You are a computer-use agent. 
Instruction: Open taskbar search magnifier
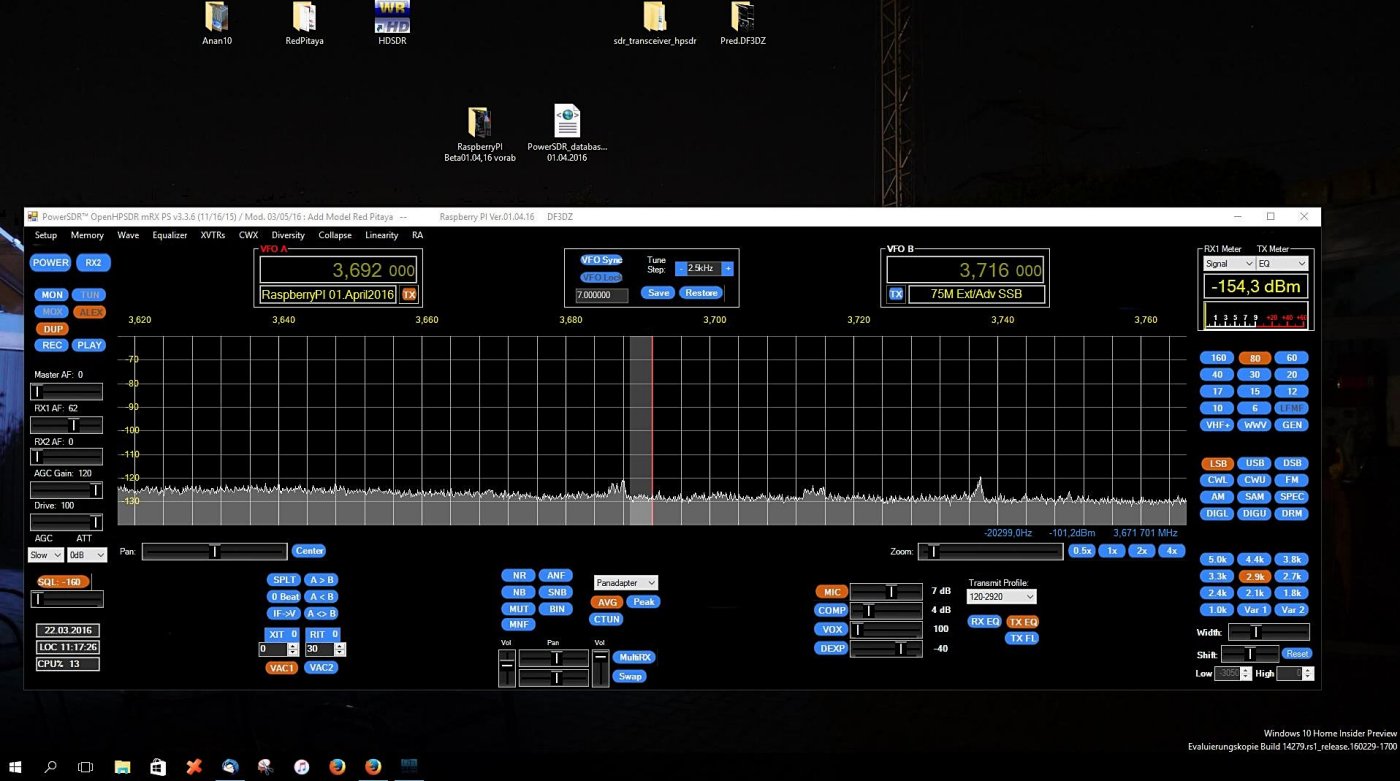coord(50,767)
